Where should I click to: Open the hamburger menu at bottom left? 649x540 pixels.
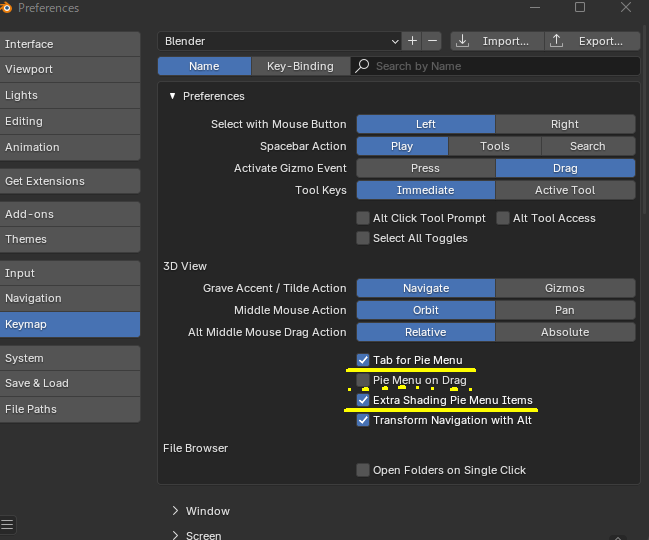(8, 524)
